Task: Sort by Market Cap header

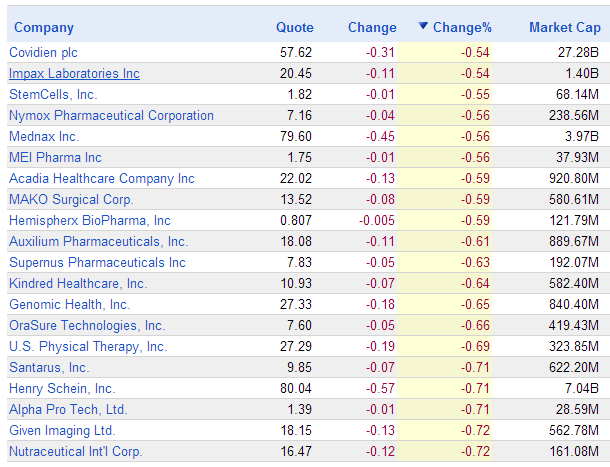Action: [565, 28]
